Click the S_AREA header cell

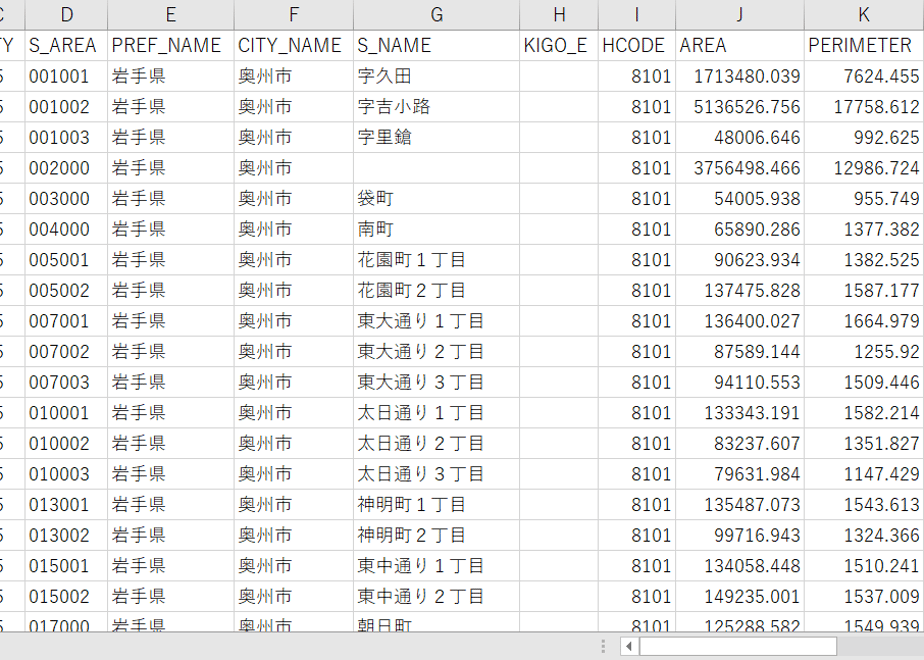point(66,45)
